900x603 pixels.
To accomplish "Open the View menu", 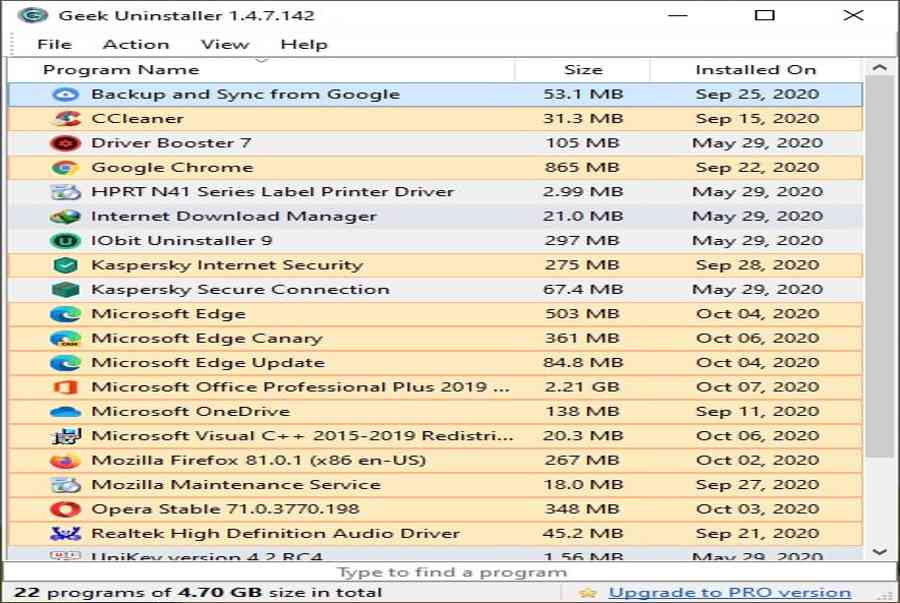I will (x=225, y=44).
